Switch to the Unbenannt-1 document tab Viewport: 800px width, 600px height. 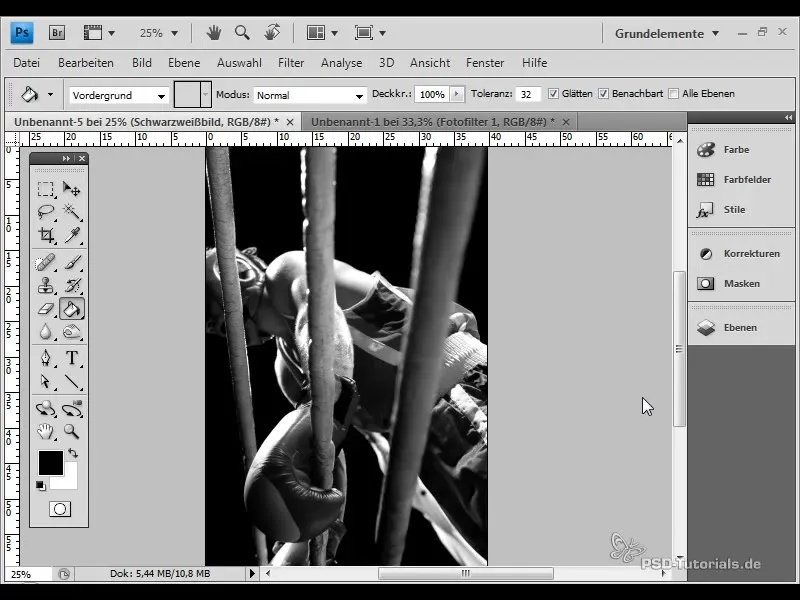click(x=433, y=122)
